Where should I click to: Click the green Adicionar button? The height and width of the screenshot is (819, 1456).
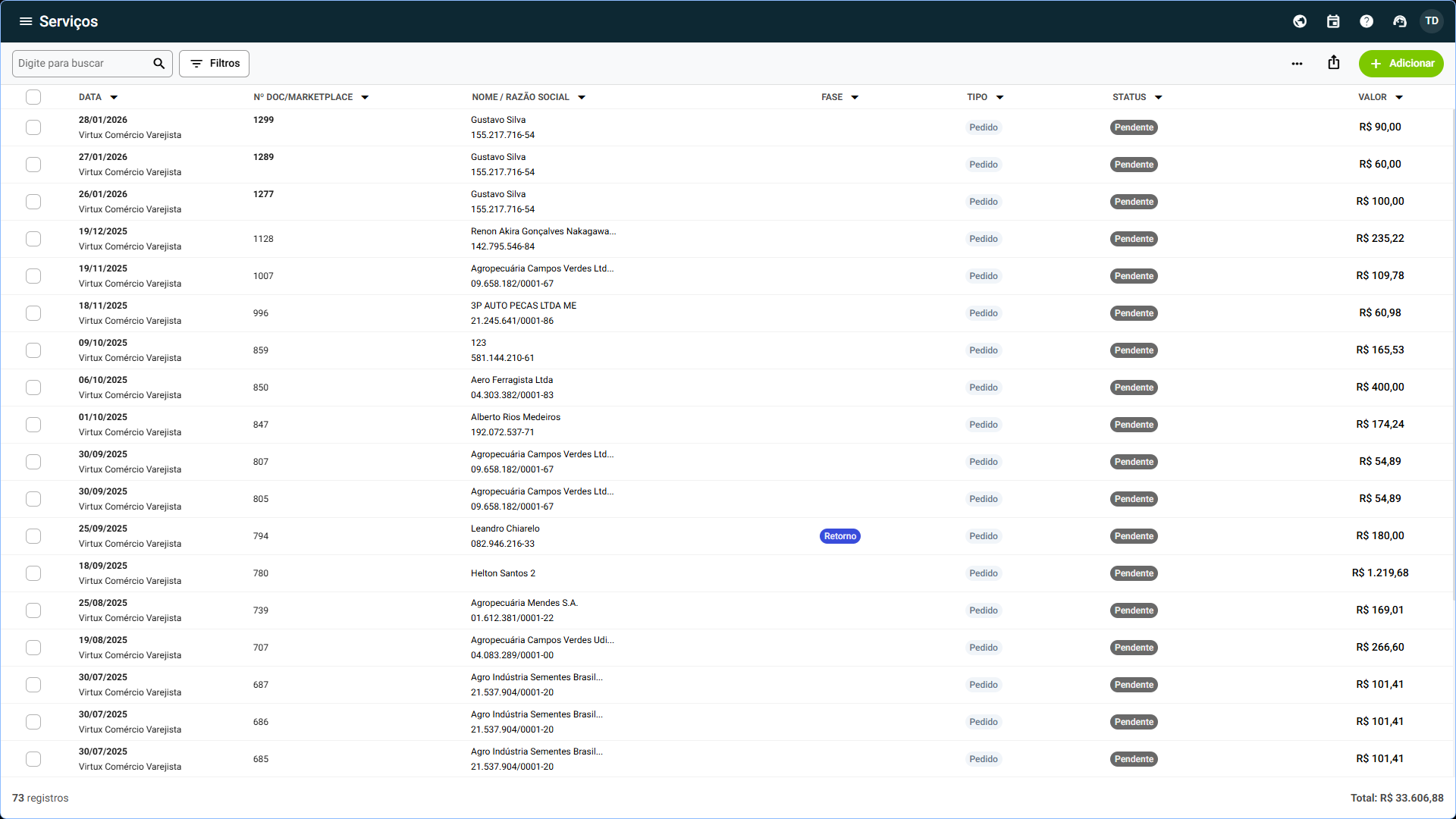[1401, 64]
